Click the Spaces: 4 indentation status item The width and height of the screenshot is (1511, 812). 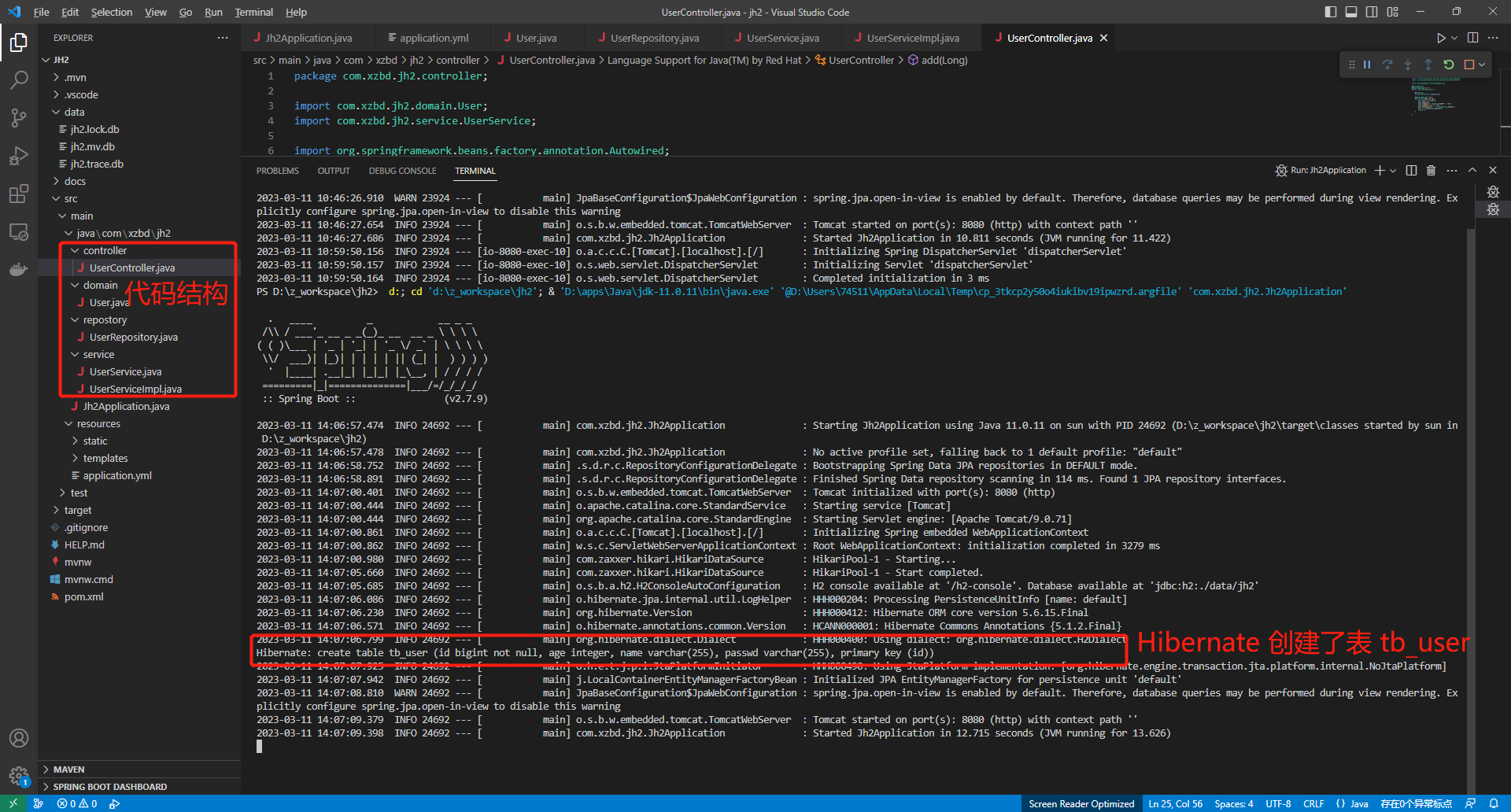coord(1233,803)
